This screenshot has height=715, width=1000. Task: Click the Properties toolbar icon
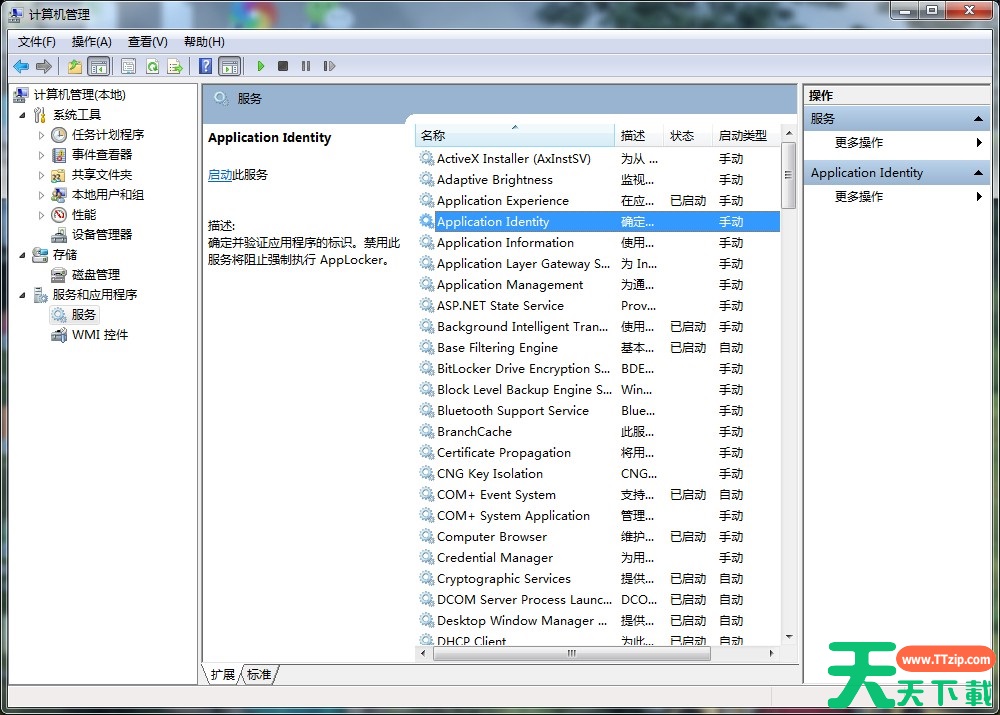pyautogui.click(x=128, y=66)
